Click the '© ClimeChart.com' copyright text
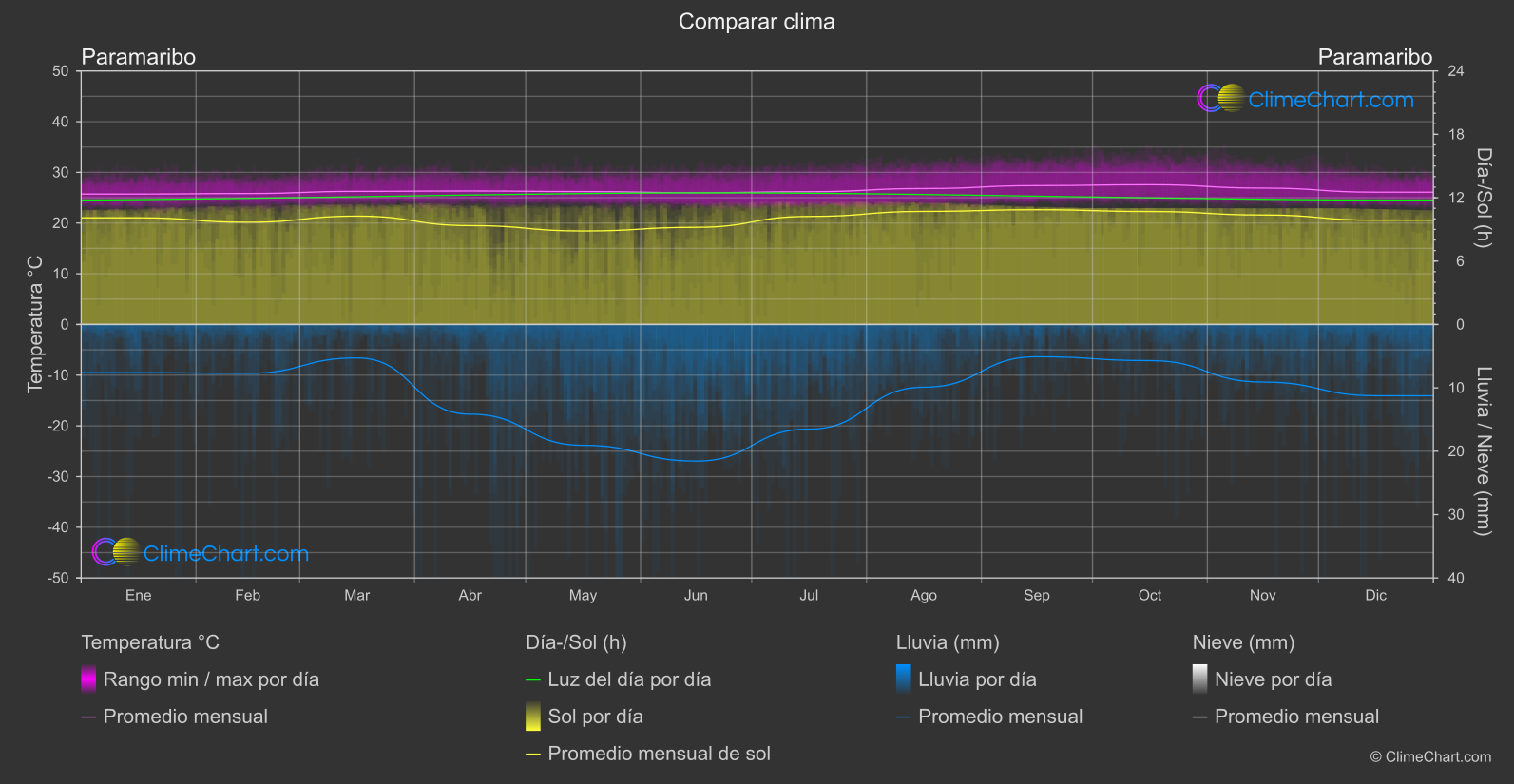Viewport: 1514px width, 784px height. tap(1430, 756)
